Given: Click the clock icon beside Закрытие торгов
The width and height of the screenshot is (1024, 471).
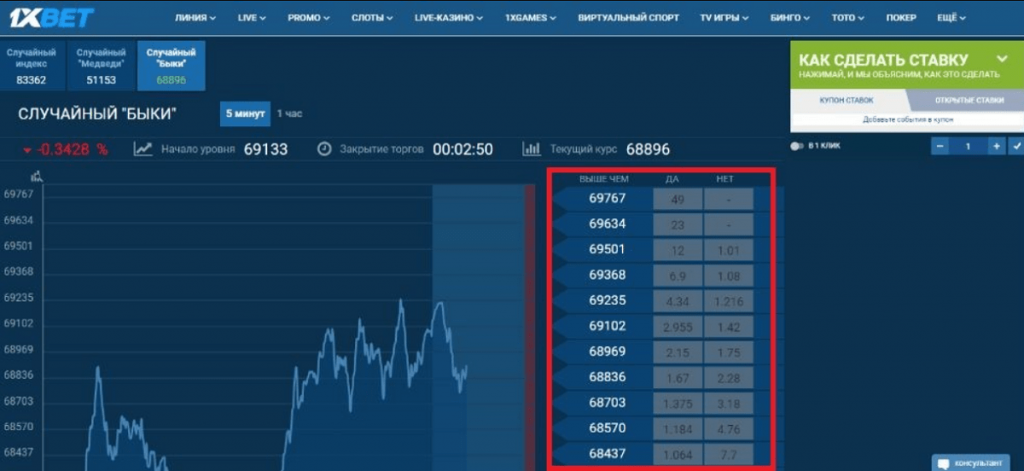Looking at the screenshot, I should point(324,149).
